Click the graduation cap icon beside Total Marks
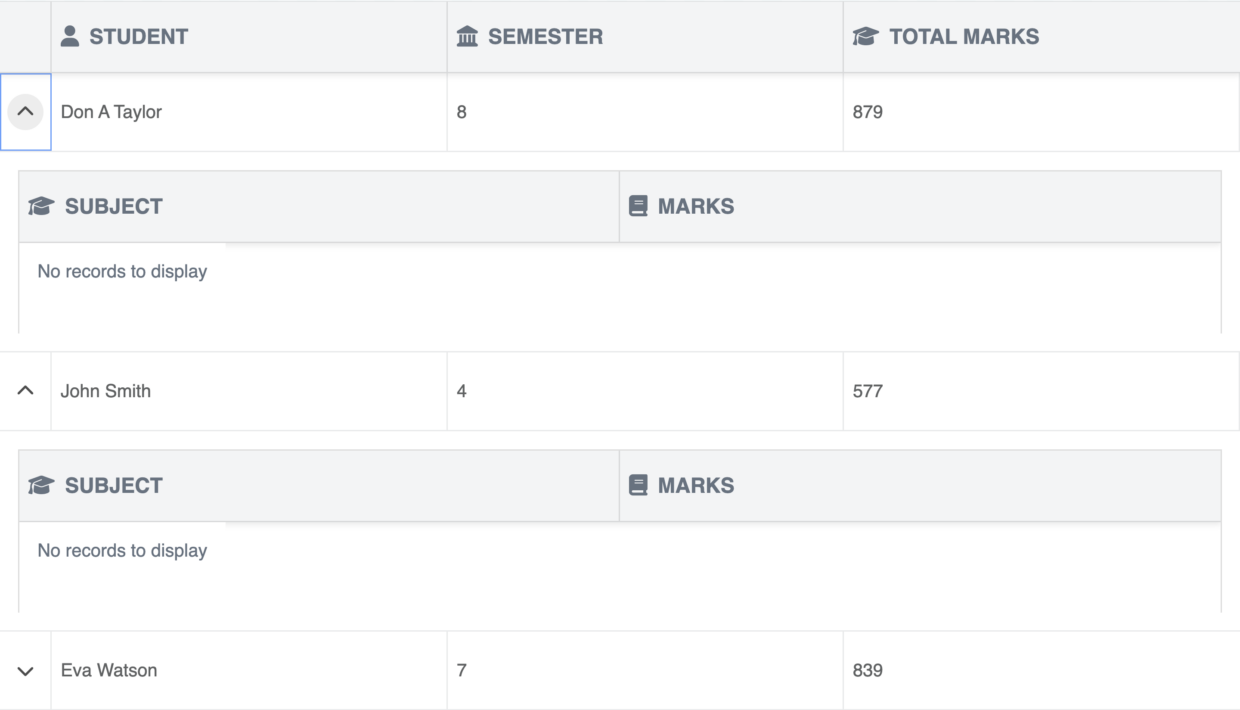This screenshot has height=710, width=1240. tap(865, 37)
